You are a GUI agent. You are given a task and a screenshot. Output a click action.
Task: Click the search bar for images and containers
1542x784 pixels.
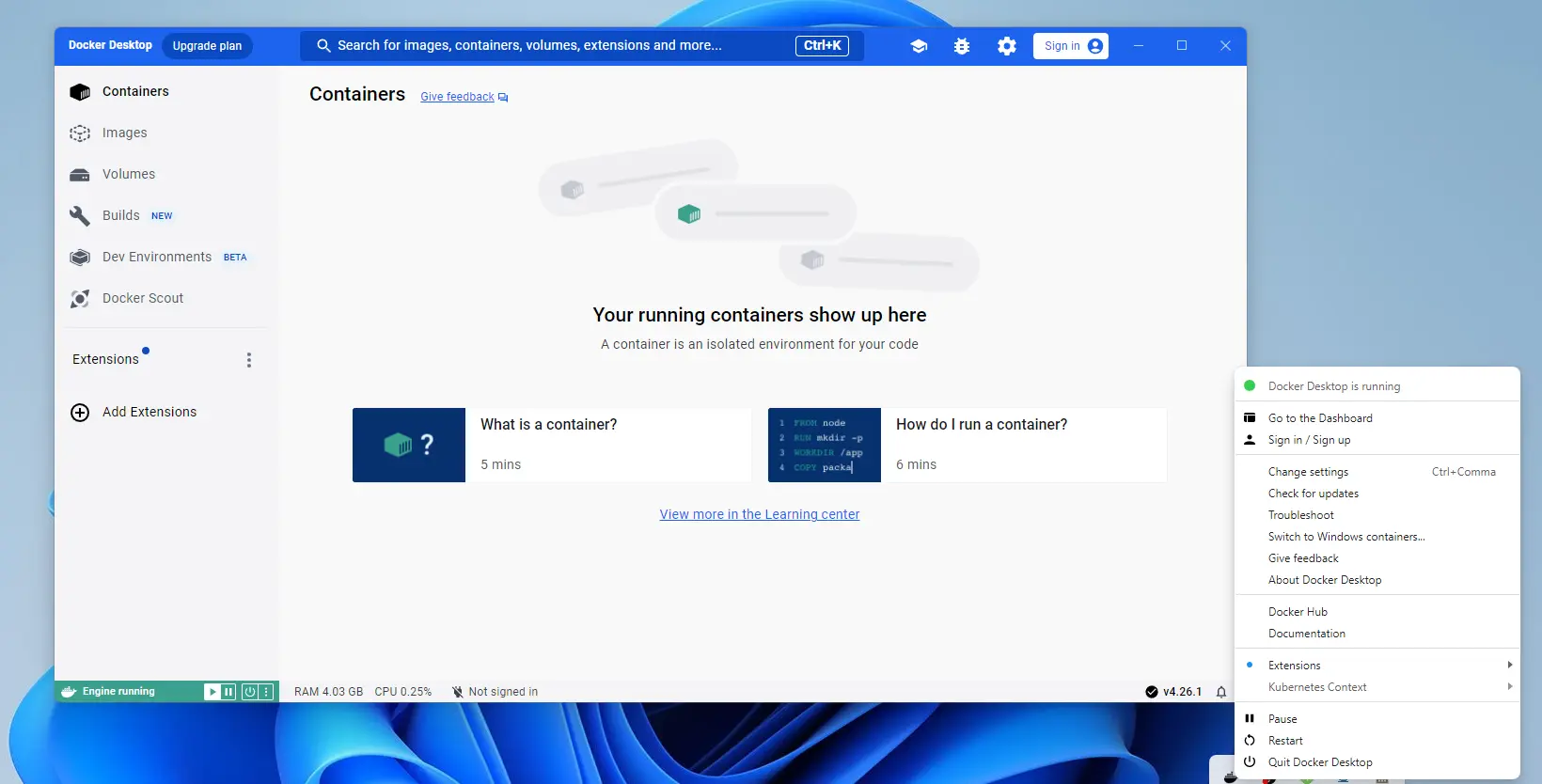[x=564, y=46]
